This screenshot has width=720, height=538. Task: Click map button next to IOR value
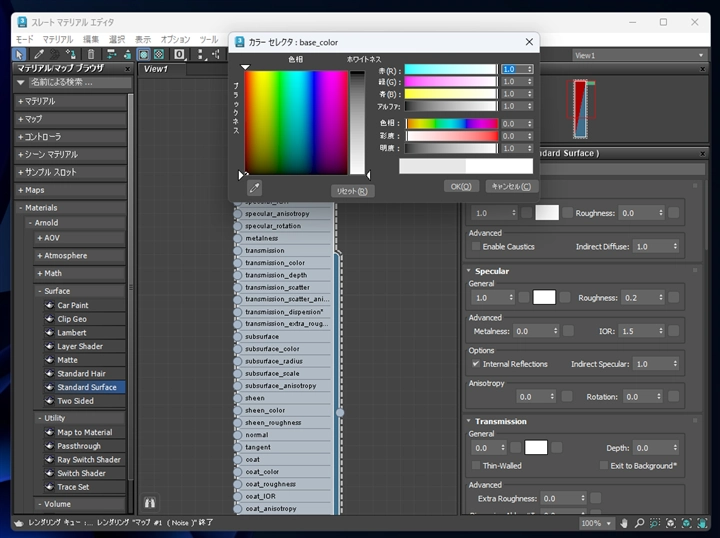[674, 331]
